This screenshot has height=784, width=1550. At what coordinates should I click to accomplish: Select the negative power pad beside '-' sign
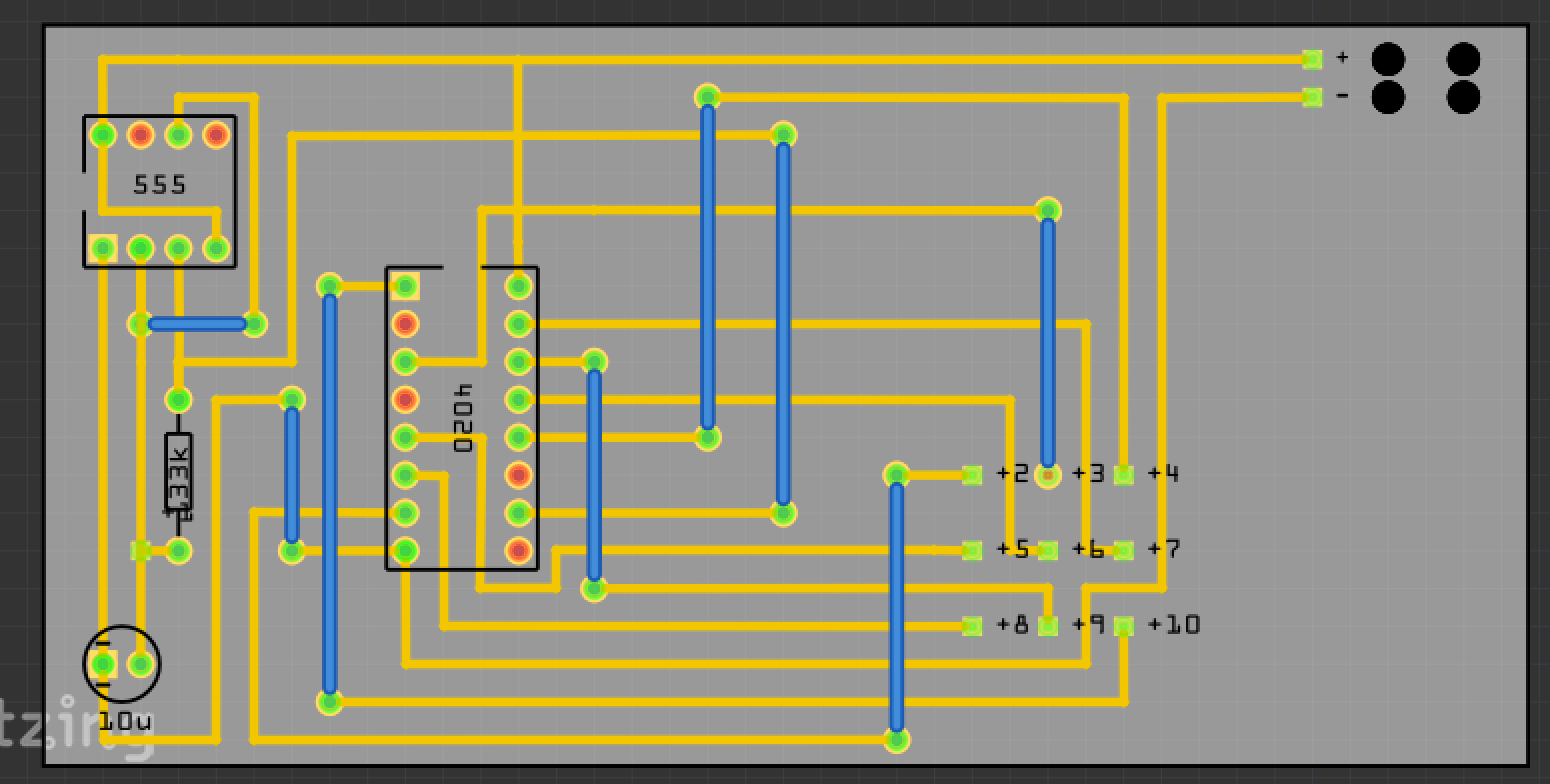tap(1313, 97)
